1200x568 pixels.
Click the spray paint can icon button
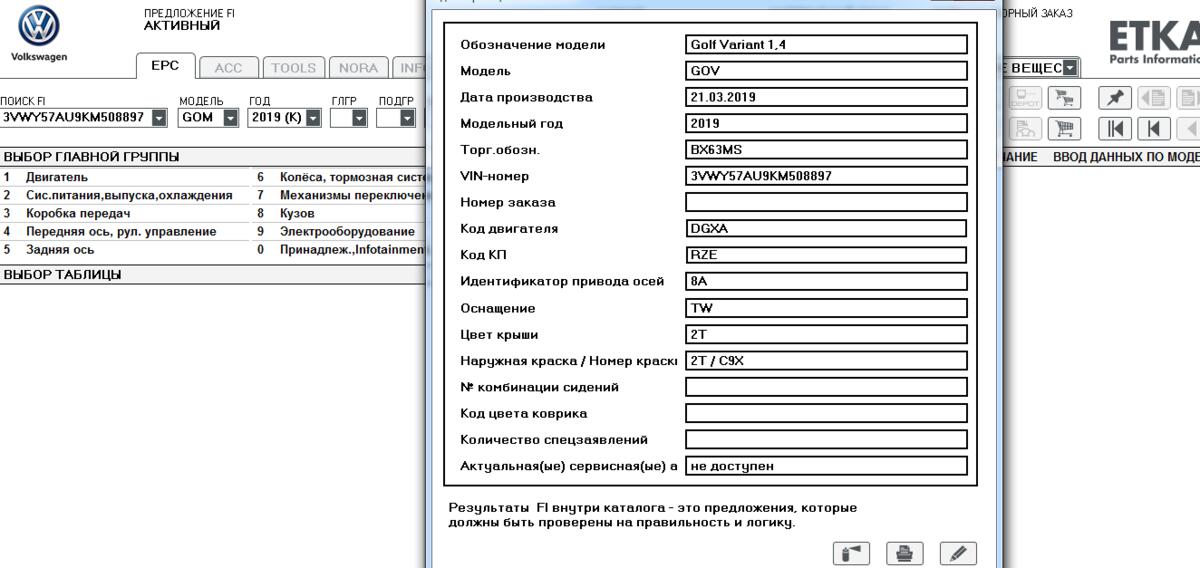coord(851,553)
